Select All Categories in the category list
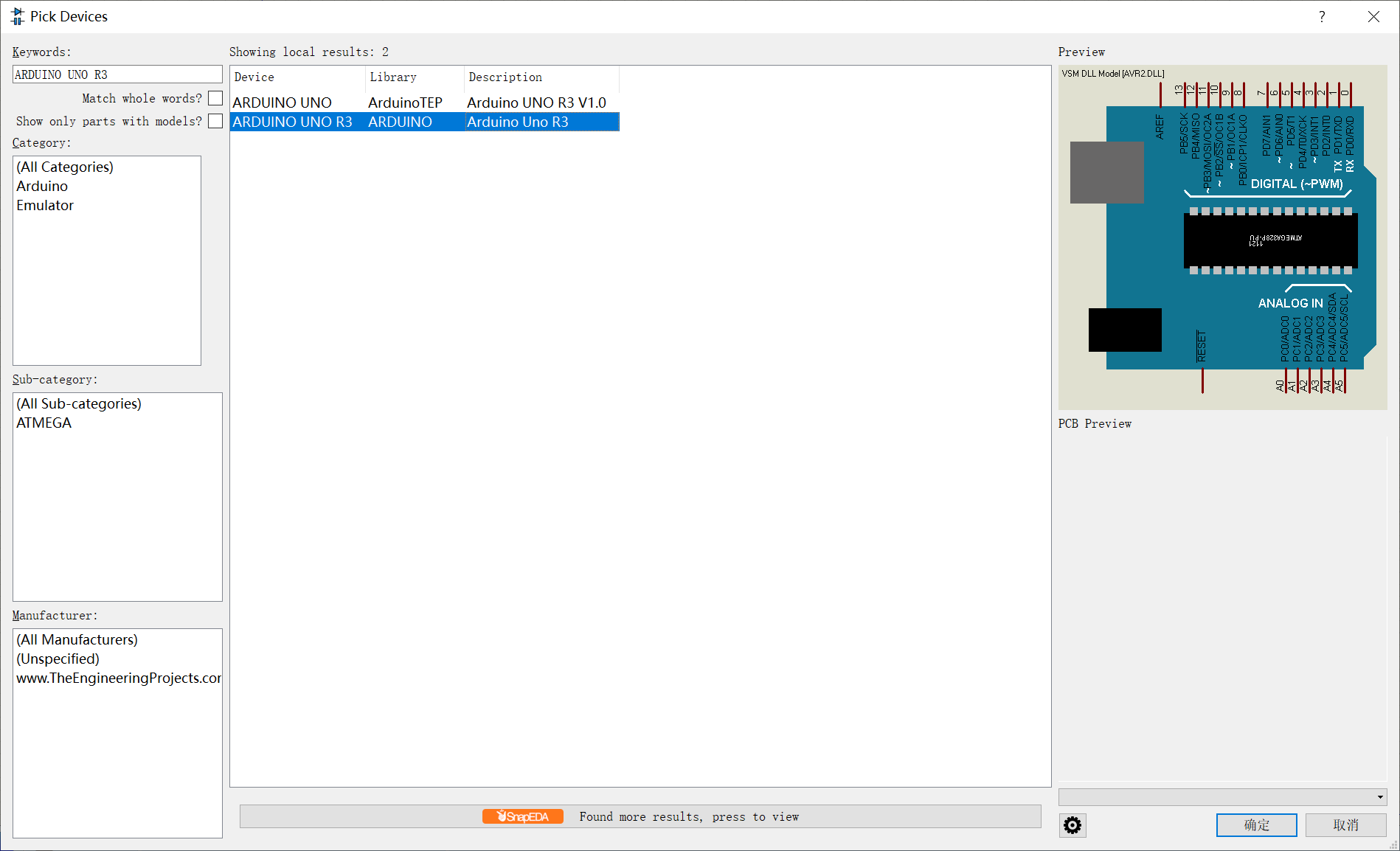 click(x=64, y=167)
